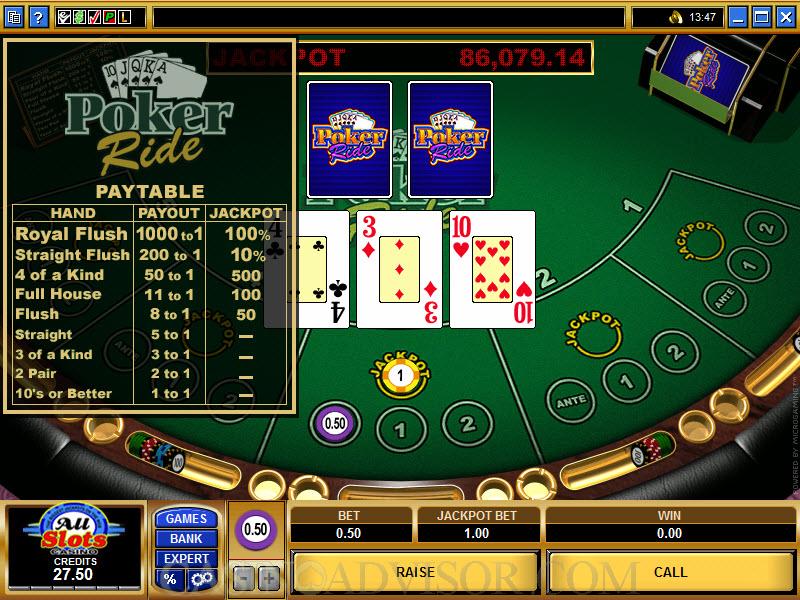Switch to EXPERT mode
The width and height of the screenshot is (800, 600).
tap(186, 559)
